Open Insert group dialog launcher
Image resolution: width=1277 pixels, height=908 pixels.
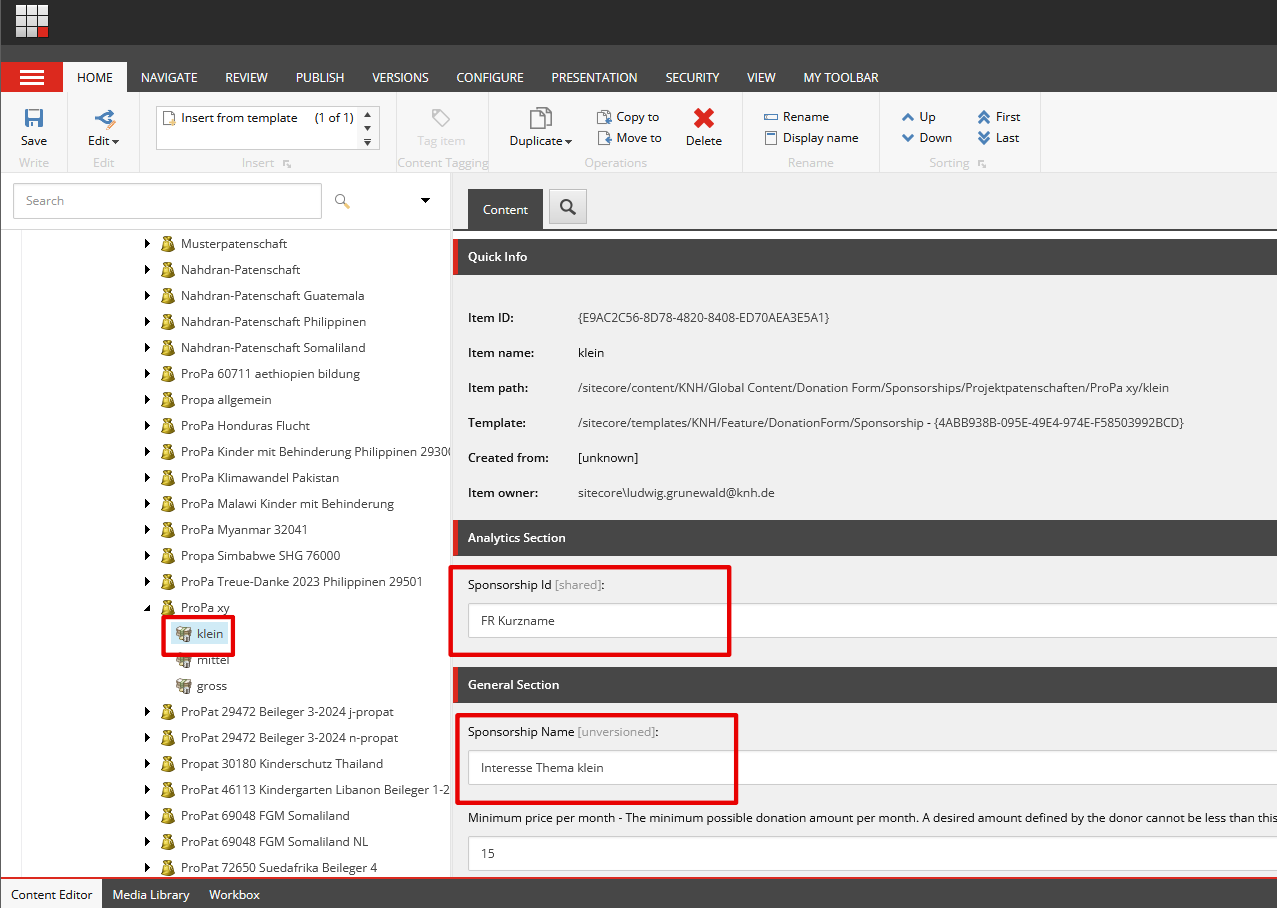[x=287, y=164]
